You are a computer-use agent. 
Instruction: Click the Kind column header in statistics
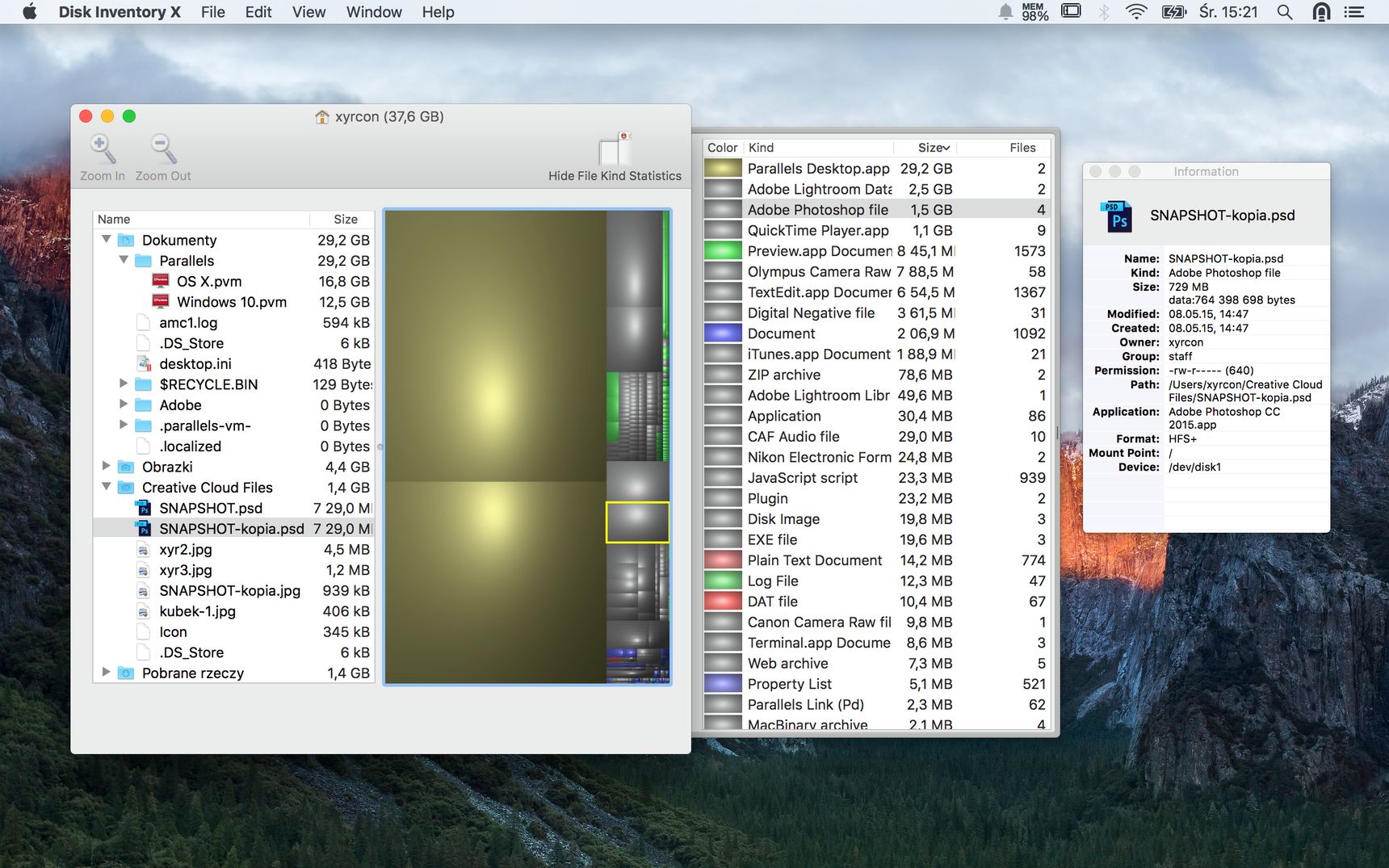(x=818, y=148)
